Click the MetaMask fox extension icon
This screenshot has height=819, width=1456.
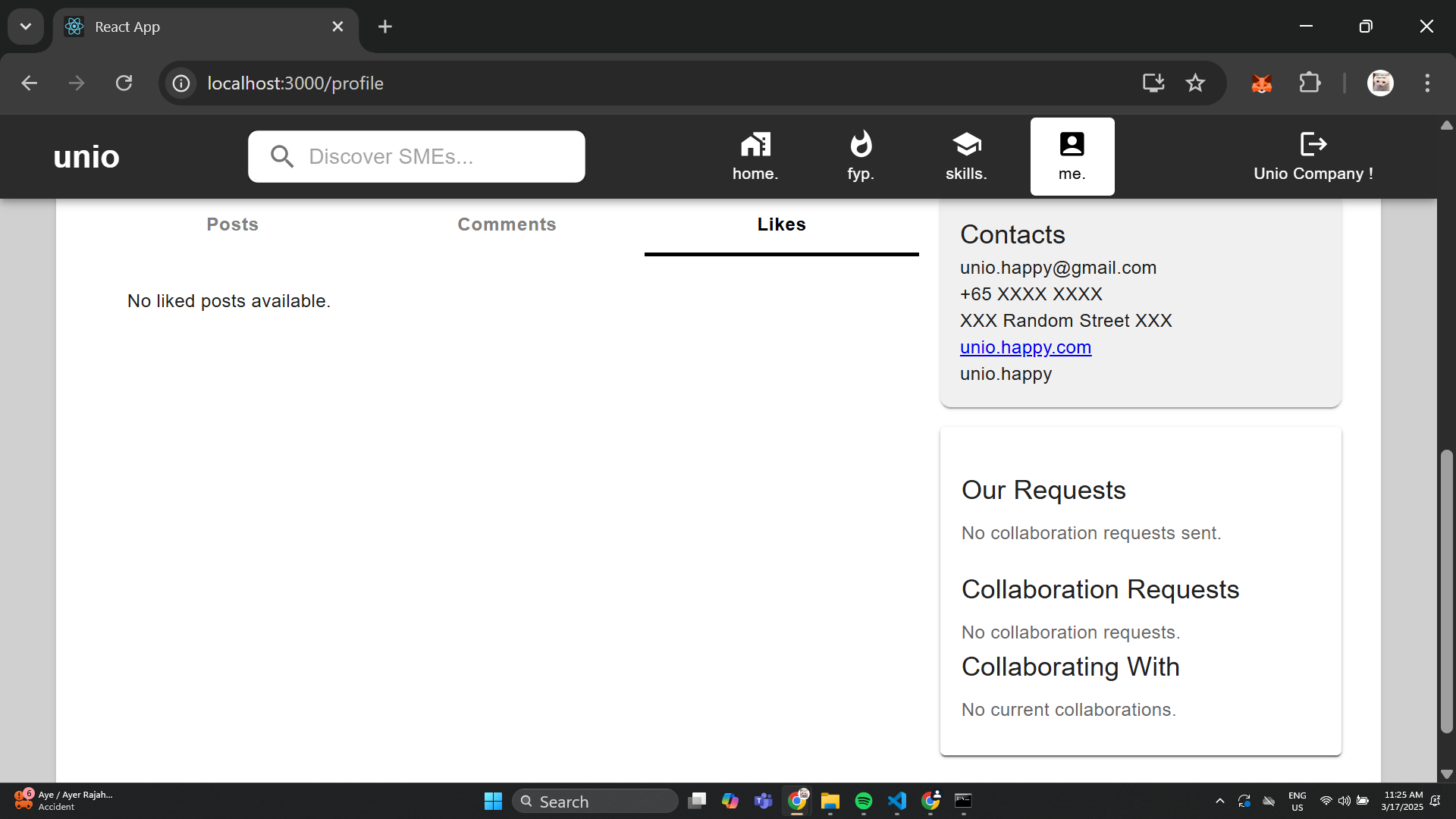1261,83
